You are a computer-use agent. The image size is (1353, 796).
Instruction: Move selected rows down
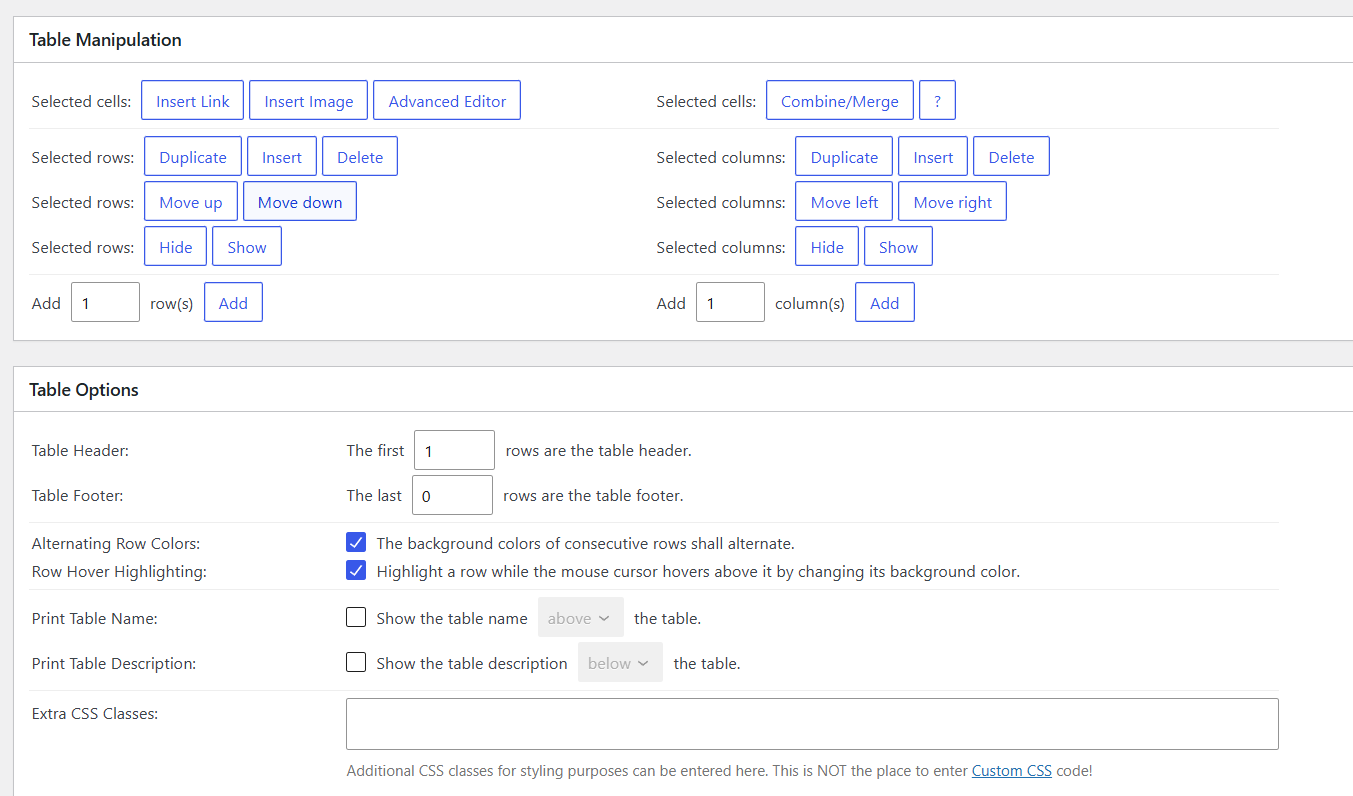300,202
